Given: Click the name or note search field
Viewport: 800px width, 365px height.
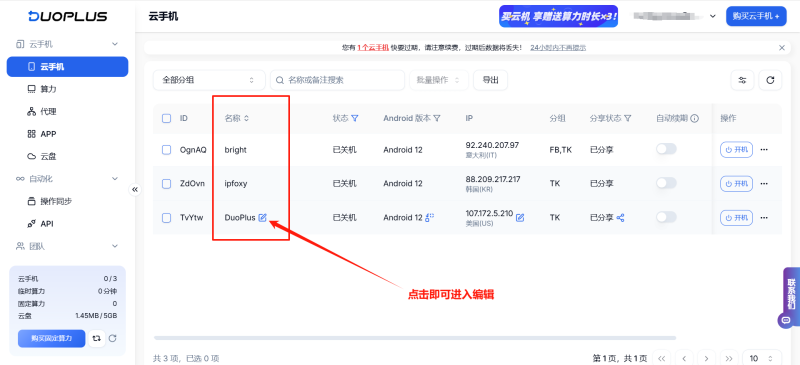Looking at the screenshot, I should (337, 80).
